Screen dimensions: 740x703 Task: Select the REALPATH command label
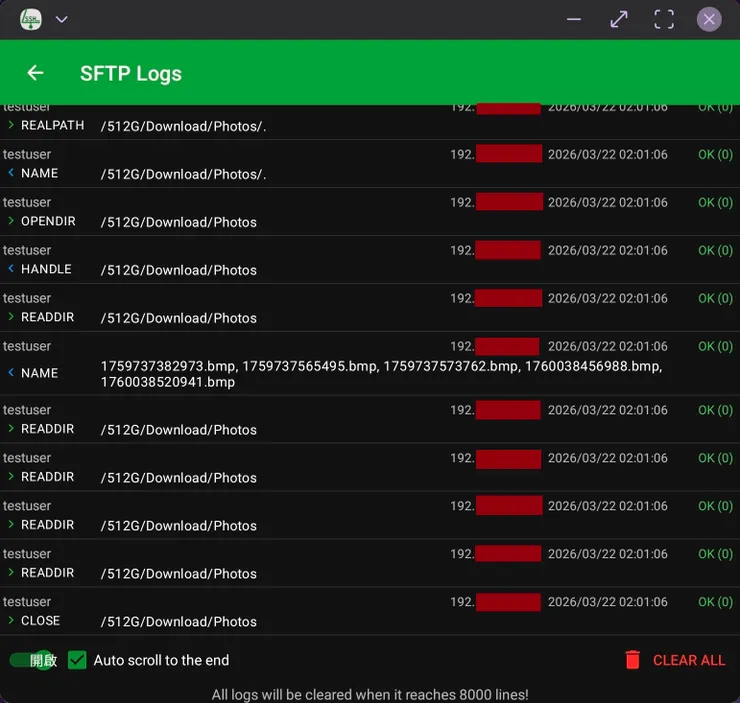pos(52,126)
